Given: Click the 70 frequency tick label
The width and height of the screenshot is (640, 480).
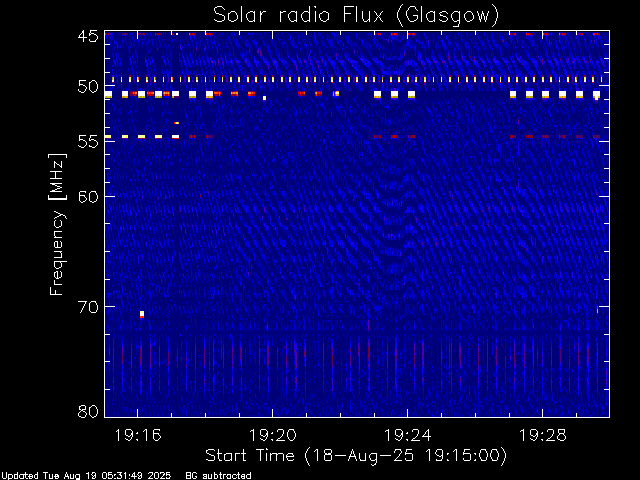Looking at the screenshot, I should (88, 307).
